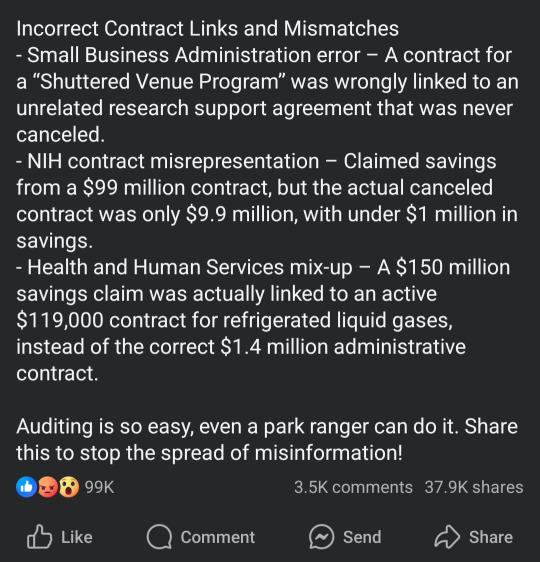Viewport: 540px width, 562px height.
Task: Click the Auditing is so easy sentence
Action: [x=267, y=439]
